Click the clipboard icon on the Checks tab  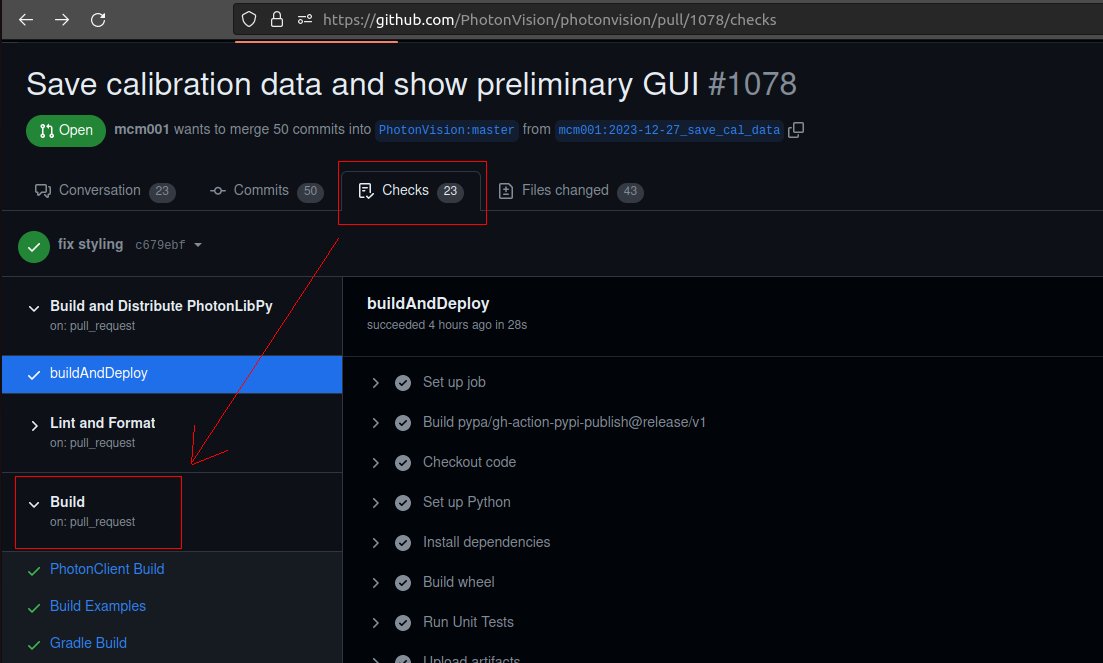click(366, 190)
